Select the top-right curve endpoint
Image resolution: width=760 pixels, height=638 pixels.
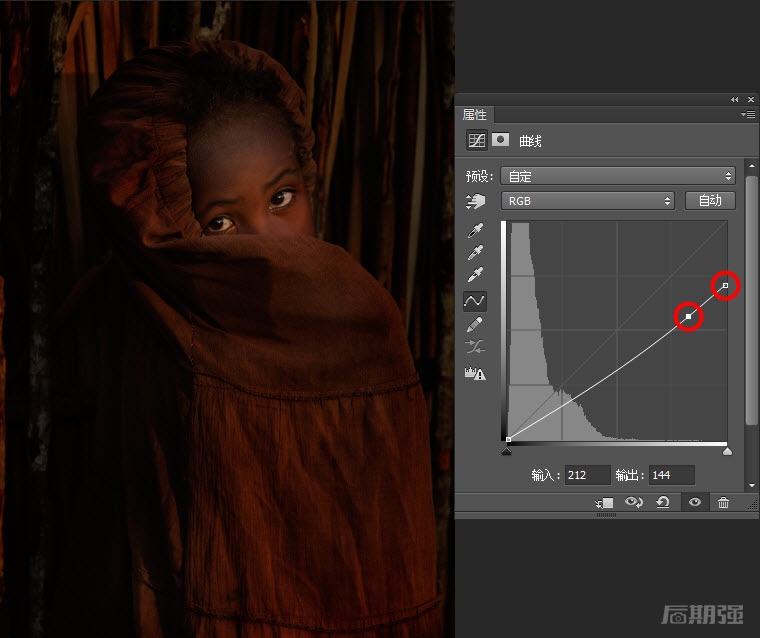726,286
